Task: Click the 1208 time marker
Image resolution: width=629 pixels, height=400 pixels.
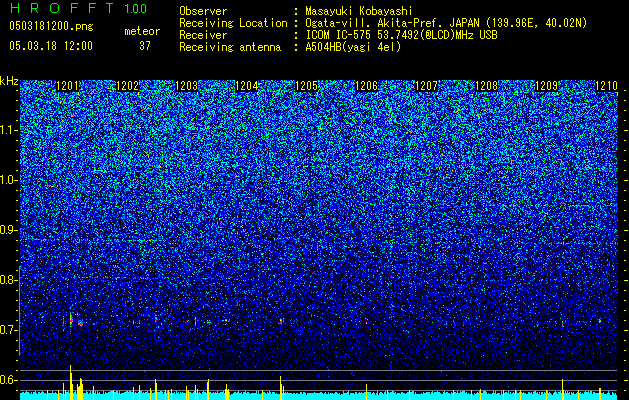Action: pos(487,86)
